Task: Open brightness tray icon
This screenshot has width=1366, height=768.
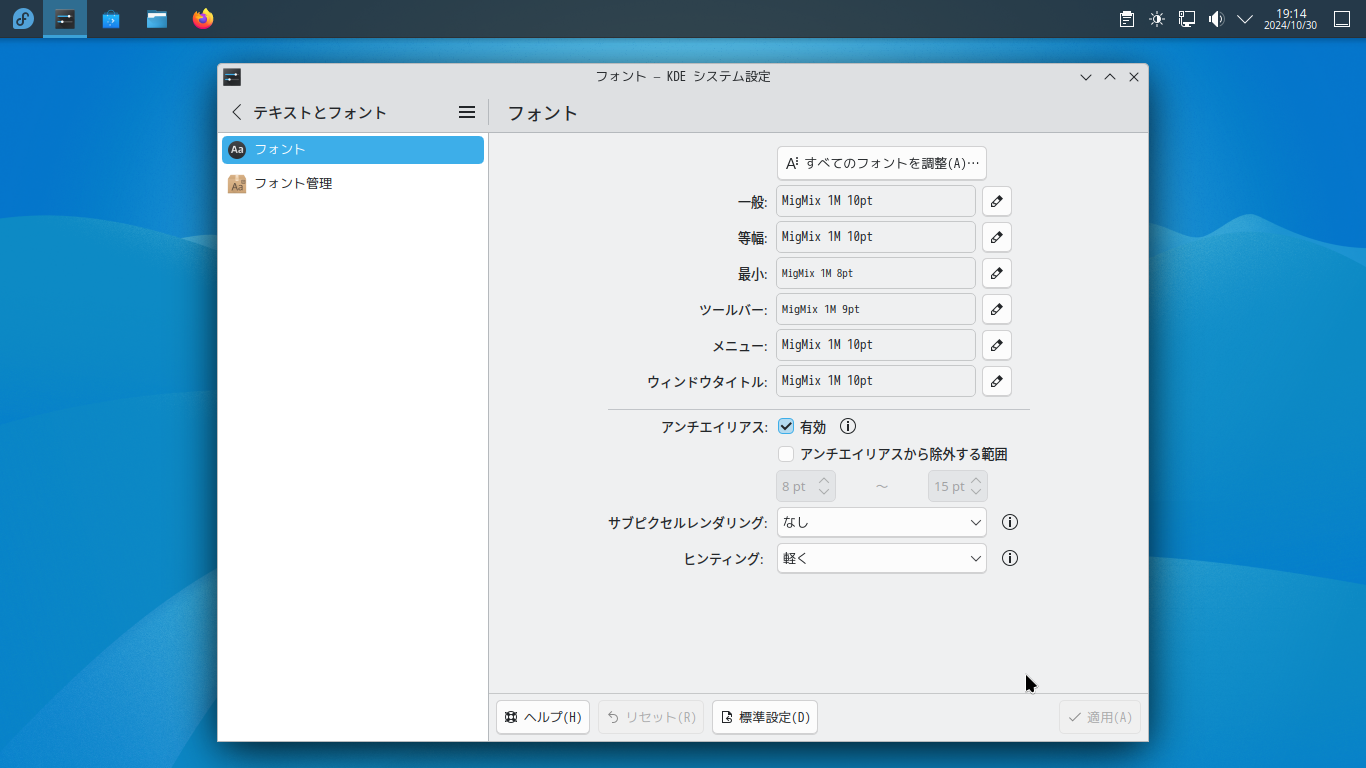Action: [x=1157, y=19]
